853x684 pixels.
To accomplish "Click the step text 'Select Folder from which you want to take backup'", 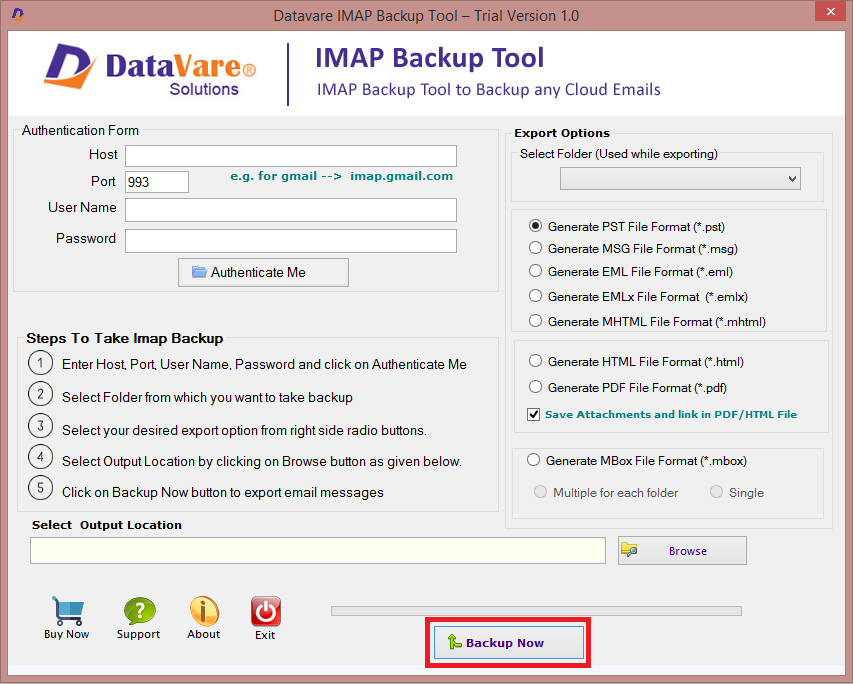I will [207, 397].
